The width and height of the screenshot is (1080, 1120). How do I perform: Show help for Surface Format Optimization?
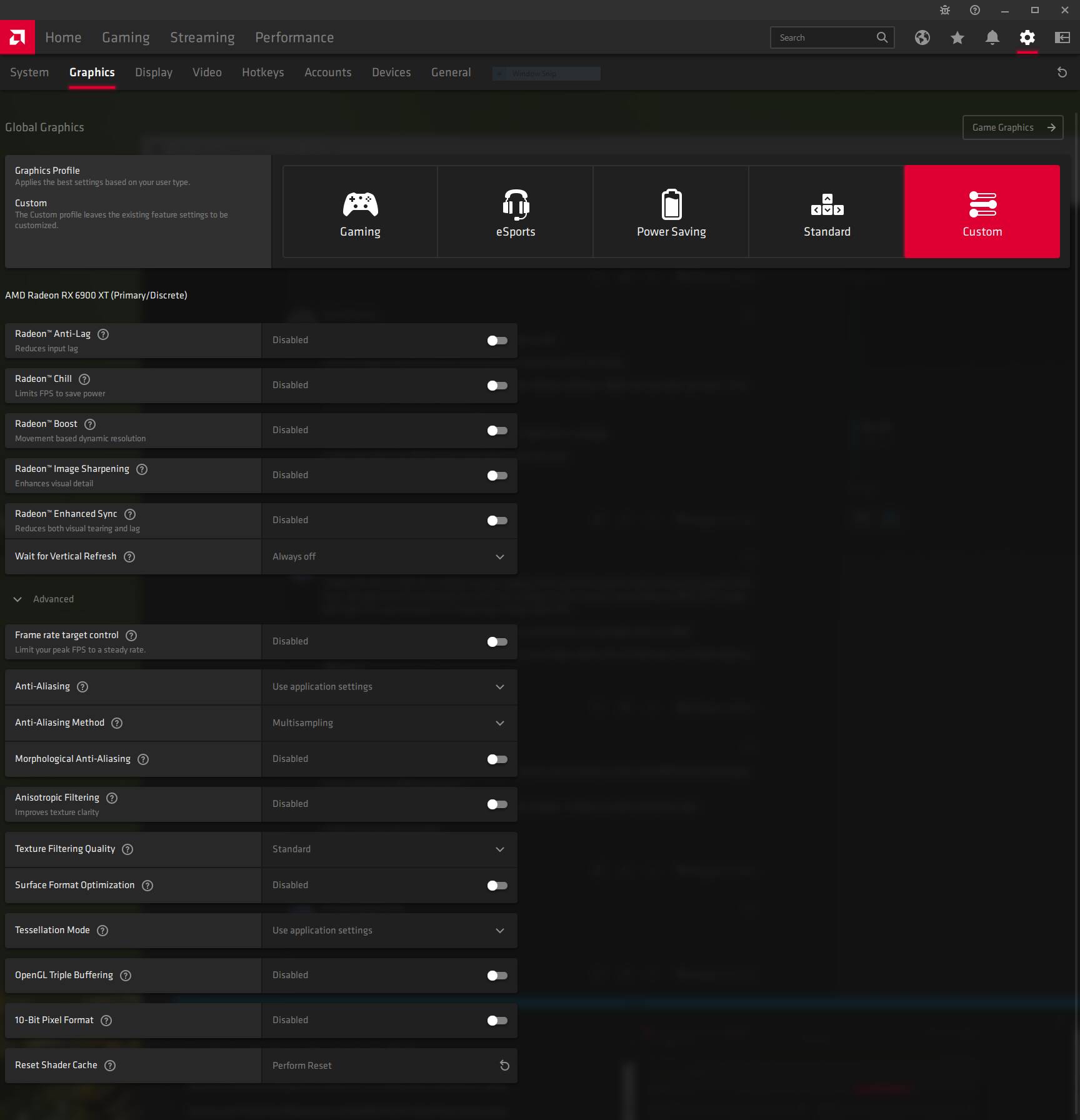pos(147,886)
